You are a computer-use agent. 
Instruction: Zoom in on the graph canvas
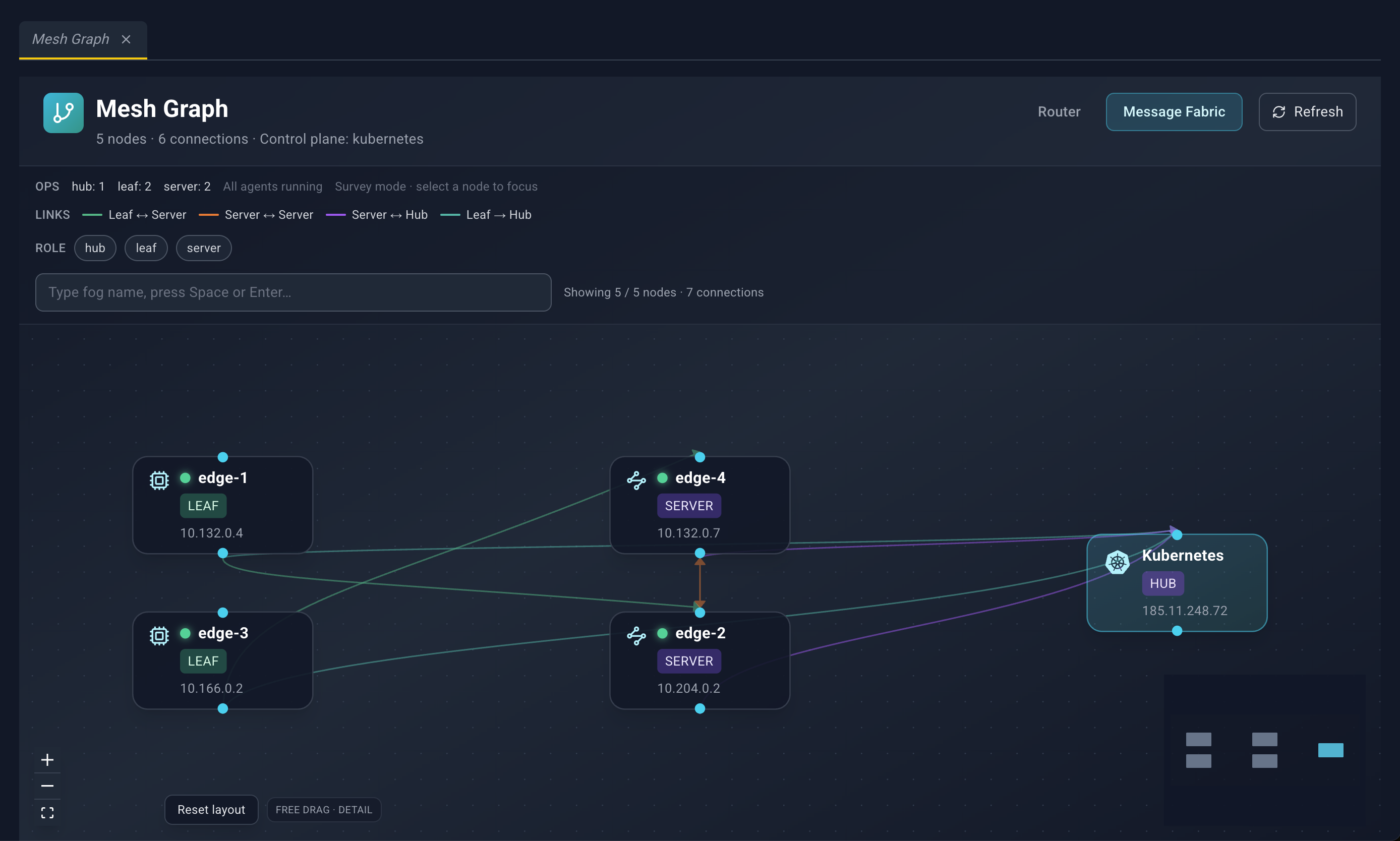coord(47,759)
